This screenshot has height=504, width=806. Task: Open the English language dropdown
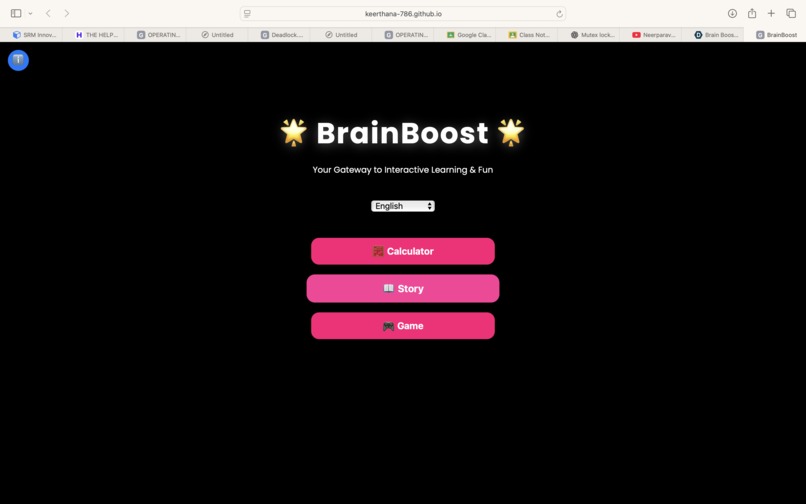pos(402,206)
